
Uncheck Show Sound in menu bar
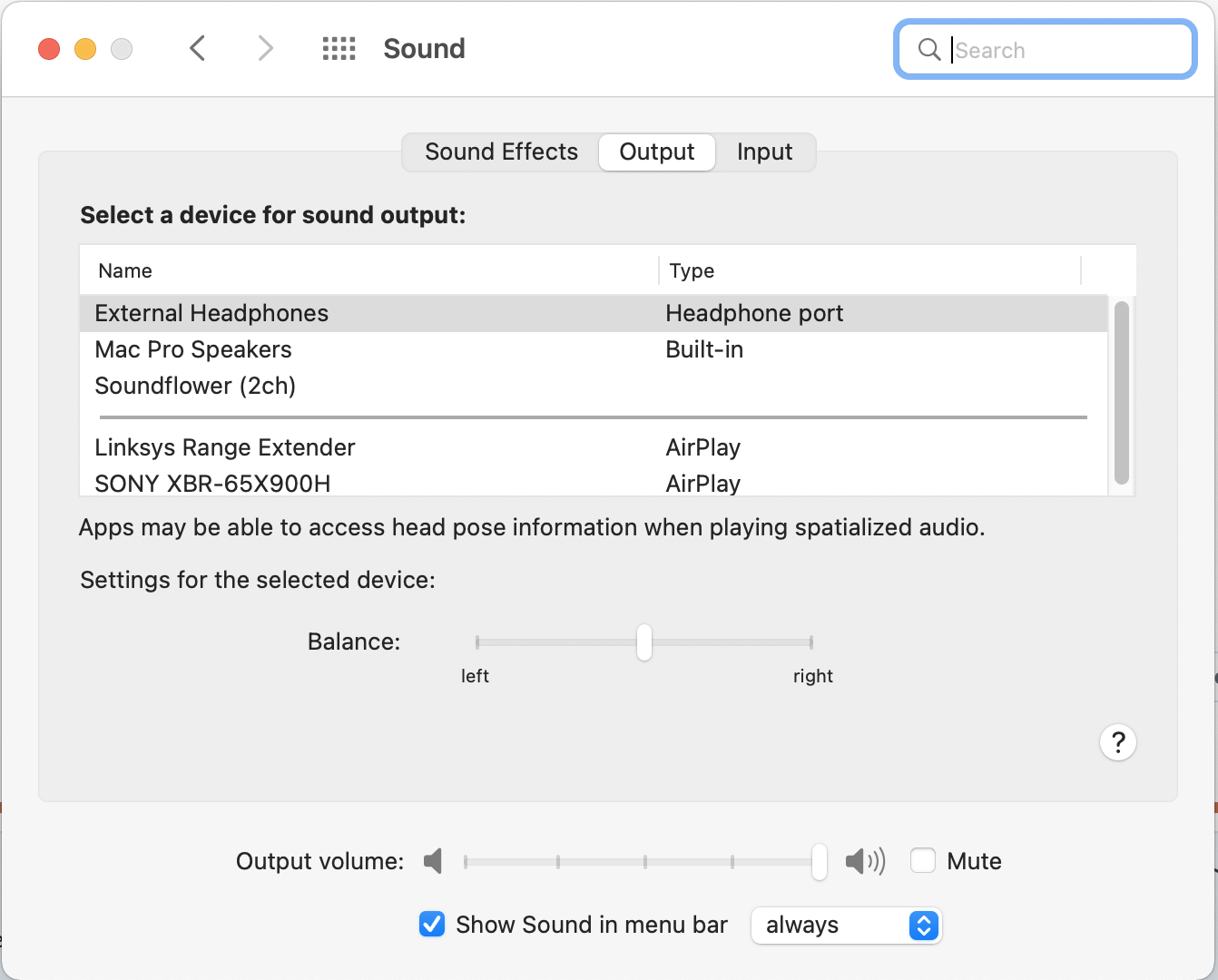point(432,925)
